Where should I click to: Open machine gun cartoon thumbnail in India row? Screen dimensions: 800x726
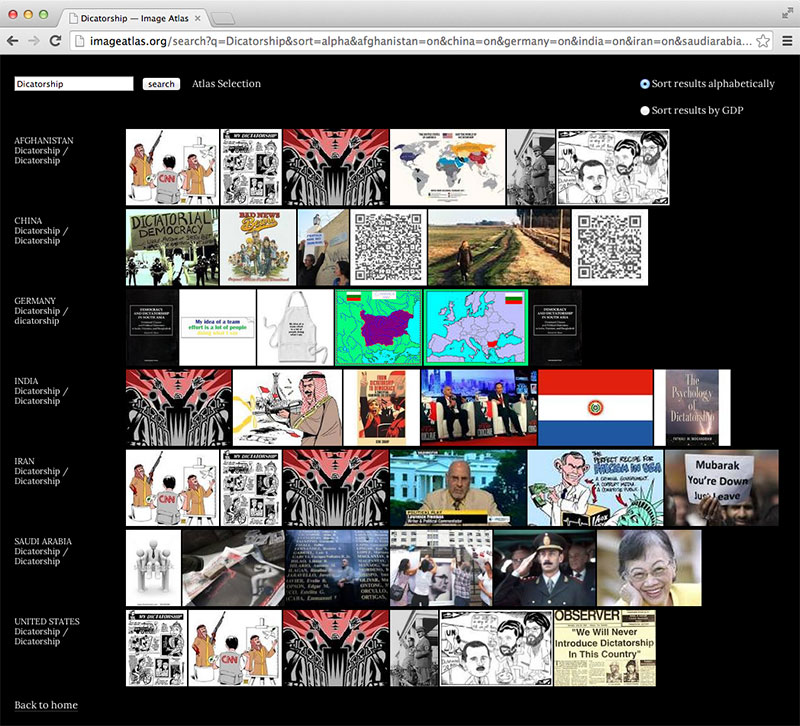point(287,408)
